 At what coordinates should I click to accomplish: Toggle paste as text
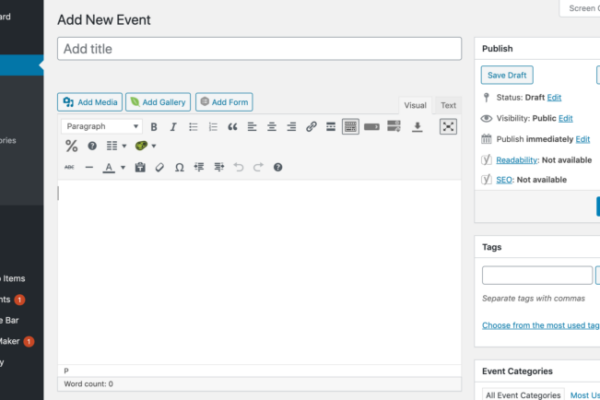[x=140, y=167]
